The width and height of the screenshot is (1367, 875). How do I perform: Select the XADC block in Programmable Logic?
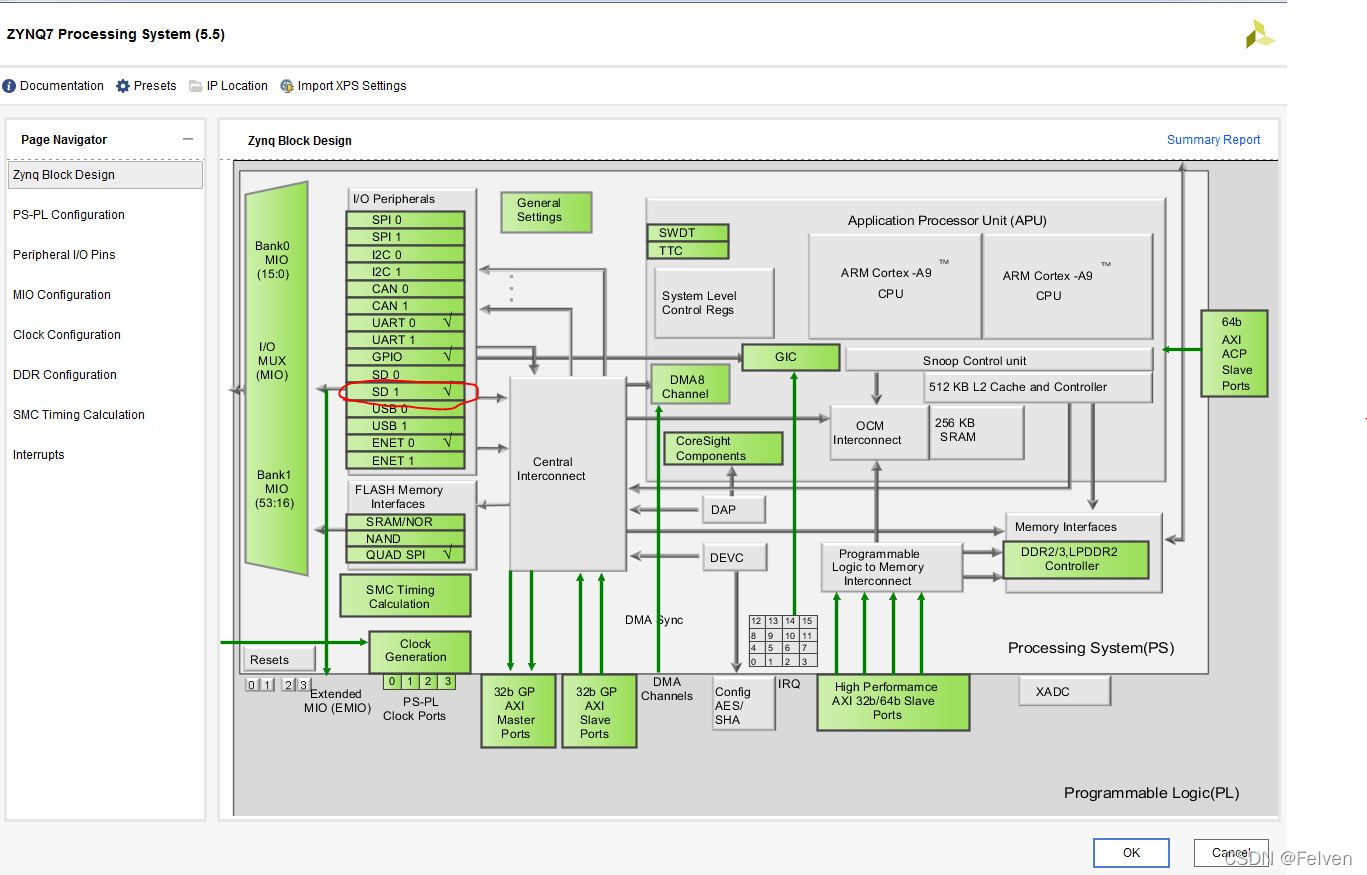point(1063,690)
